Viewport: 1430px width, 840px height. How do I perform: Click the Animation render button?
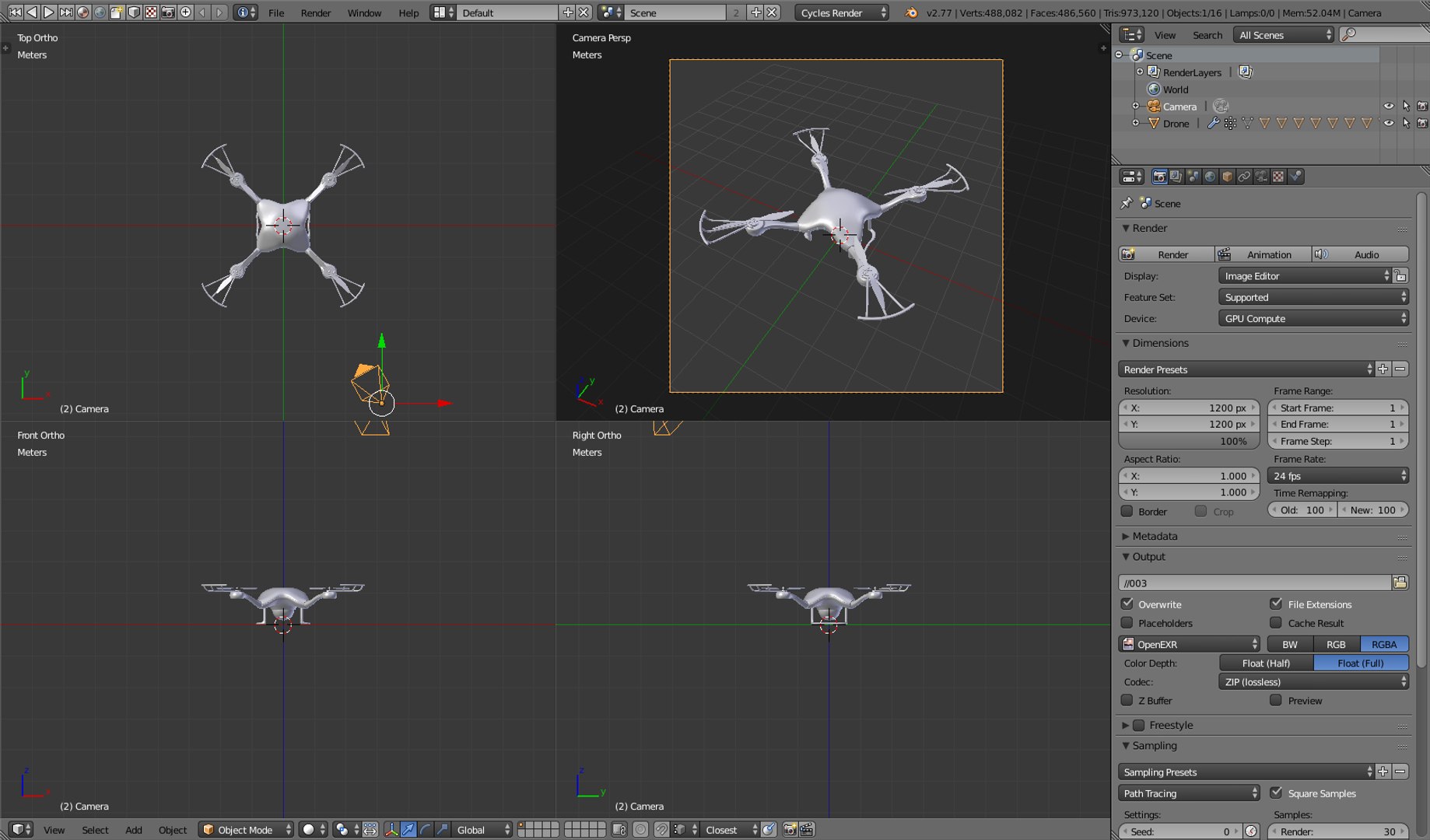(x=1264, y=254)
